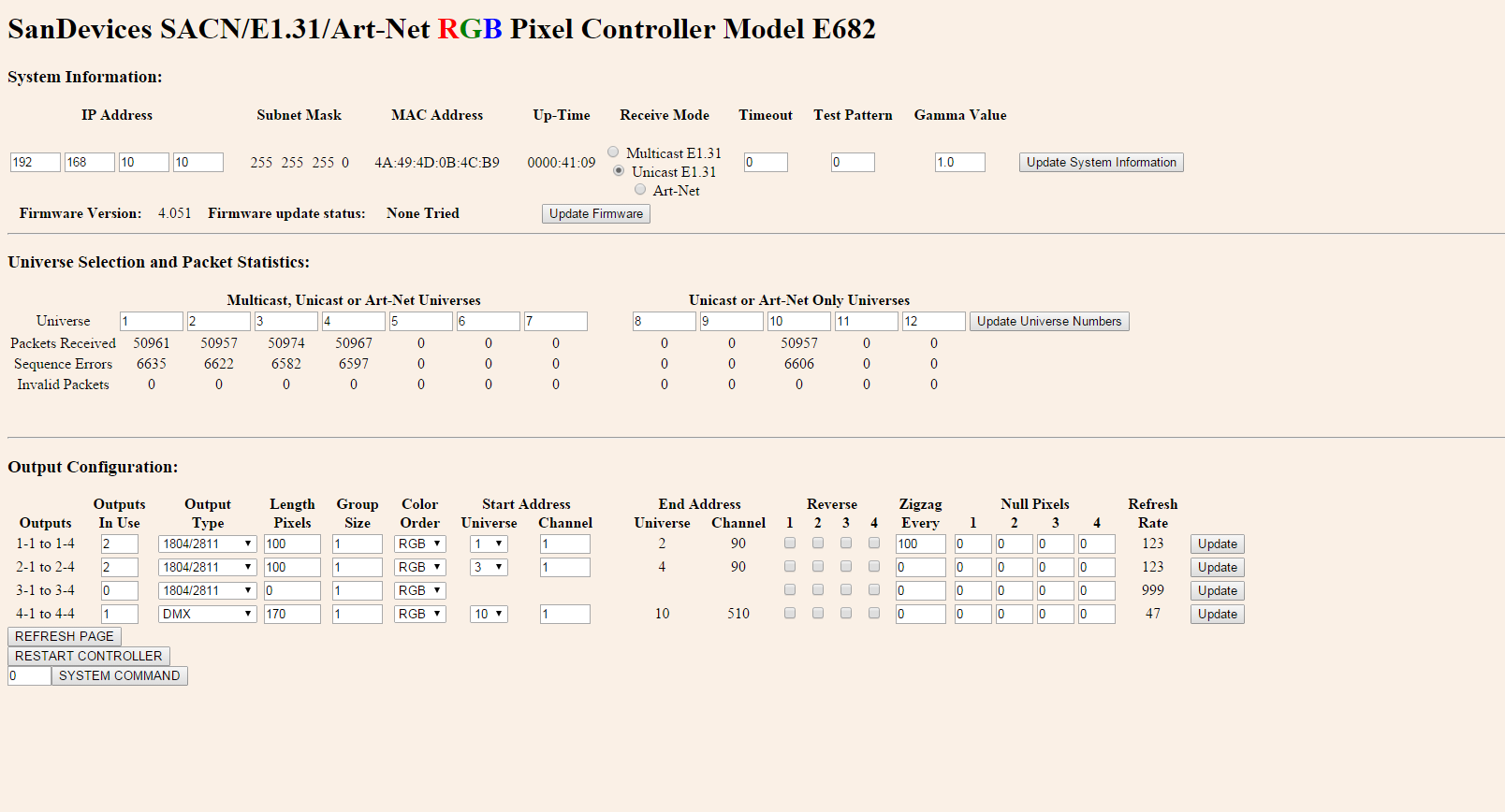Focus the third IP address octet field
The width and height of the screenshot is (1505, 812).
click(x=144, y=162)
